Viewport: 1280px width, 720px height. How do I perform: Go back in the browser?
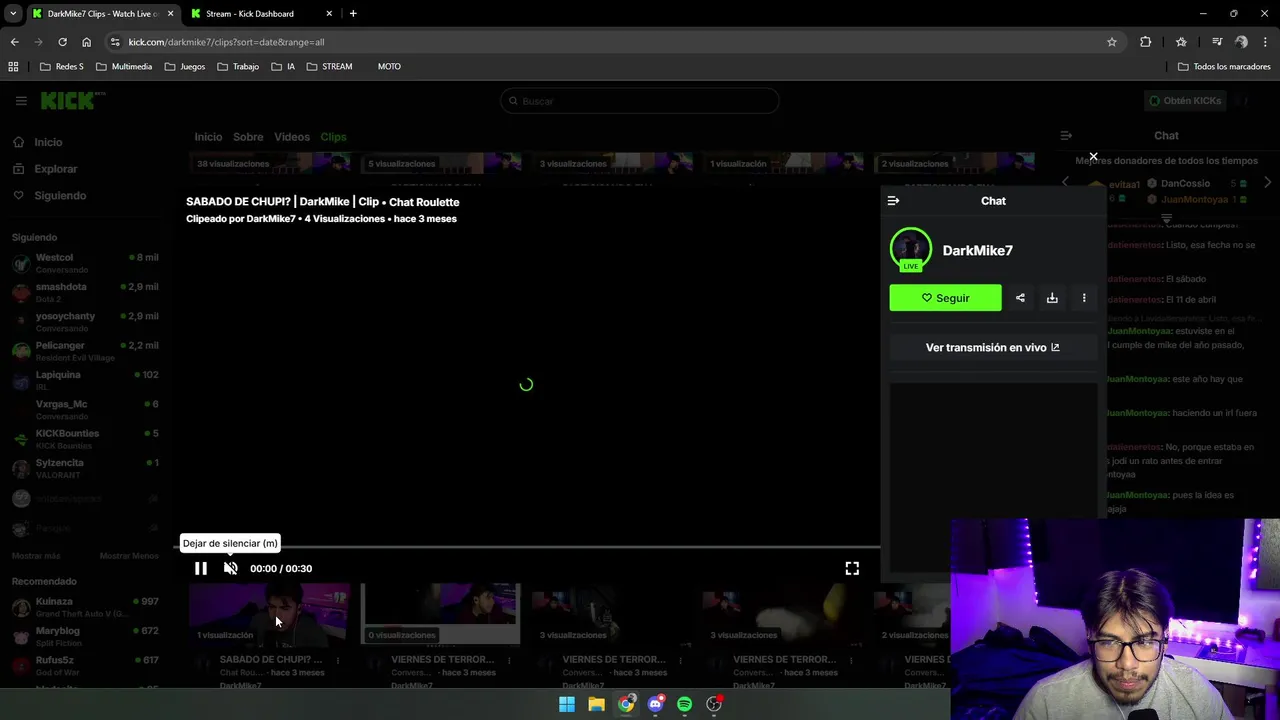[14, 42]
